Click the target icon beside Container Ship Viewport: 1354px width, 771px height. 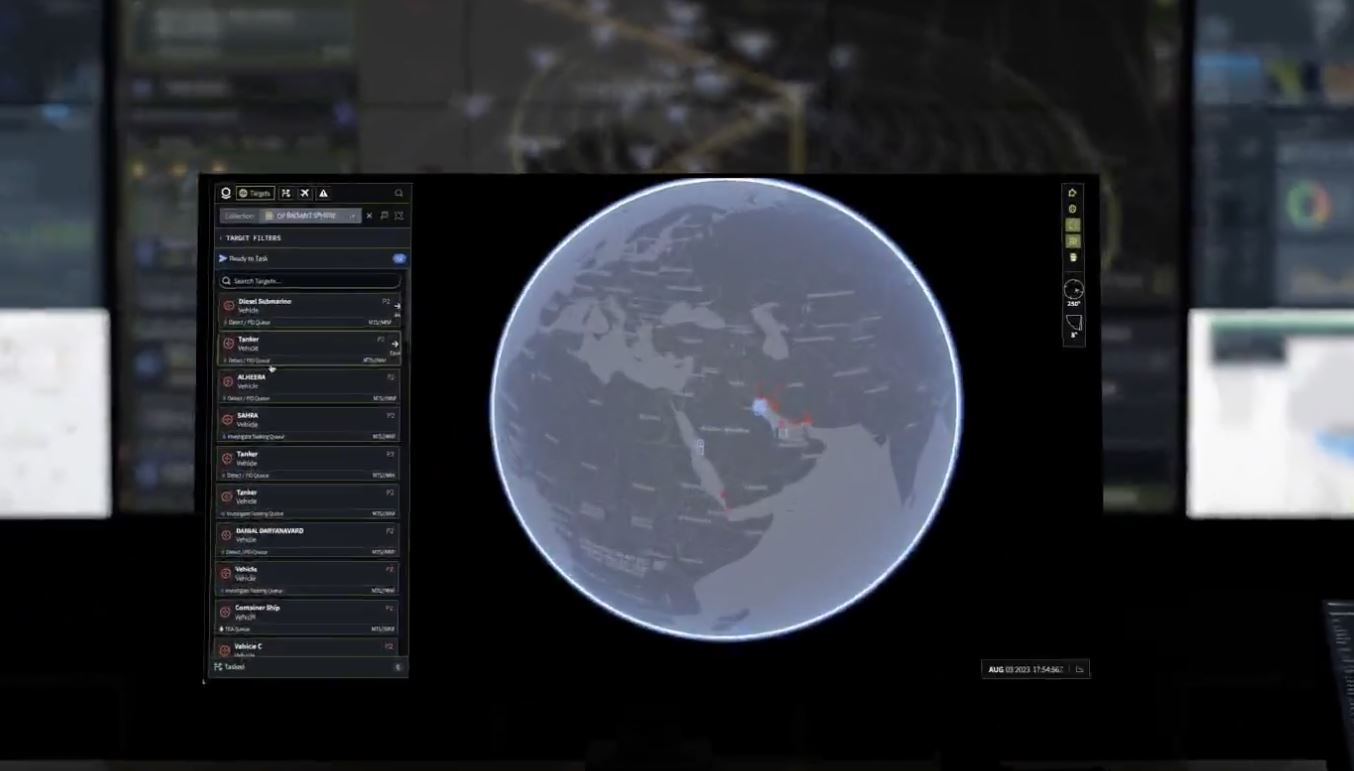[x=226, y=612]
